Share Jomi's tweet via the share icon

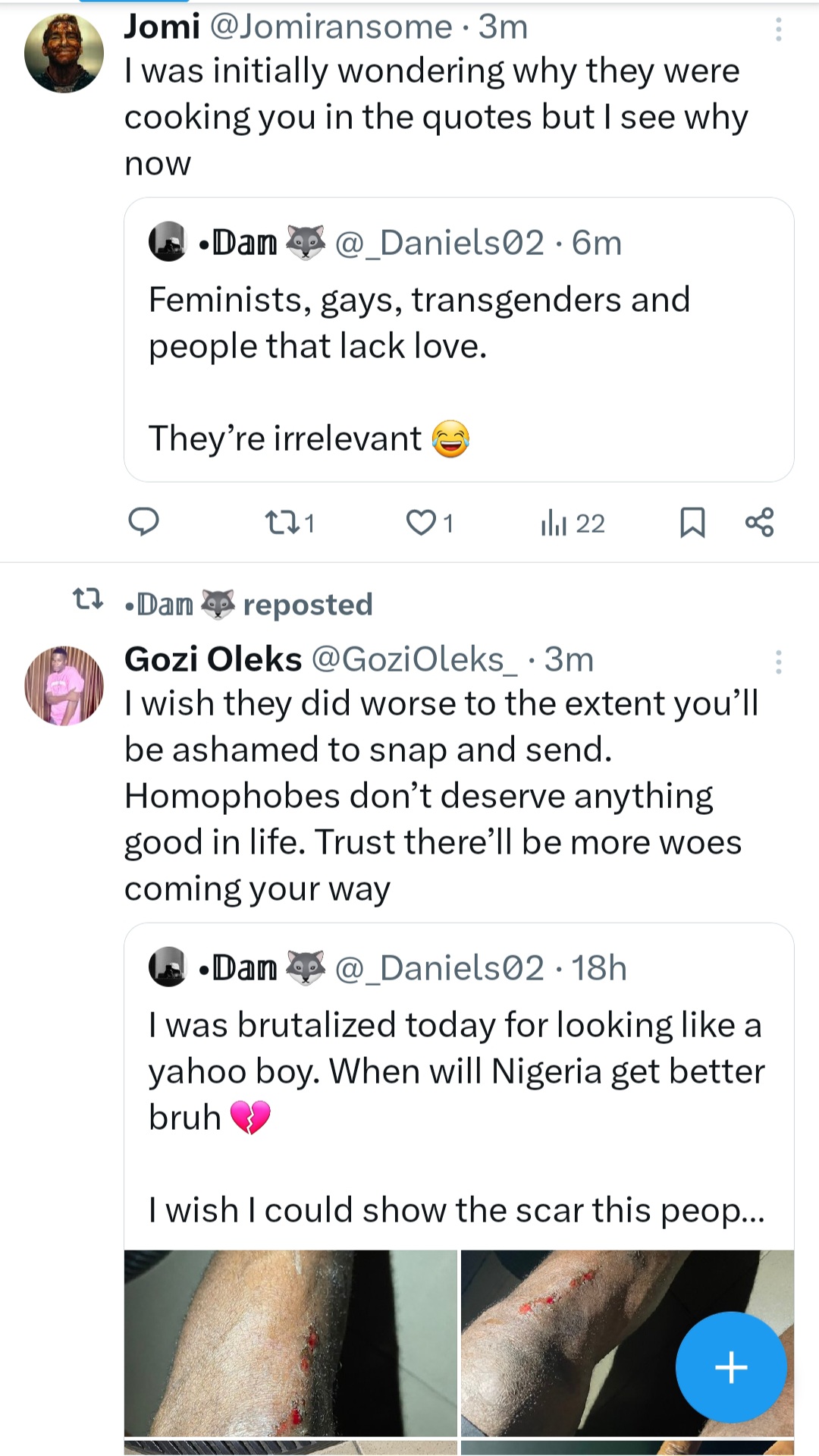[759, 523]
